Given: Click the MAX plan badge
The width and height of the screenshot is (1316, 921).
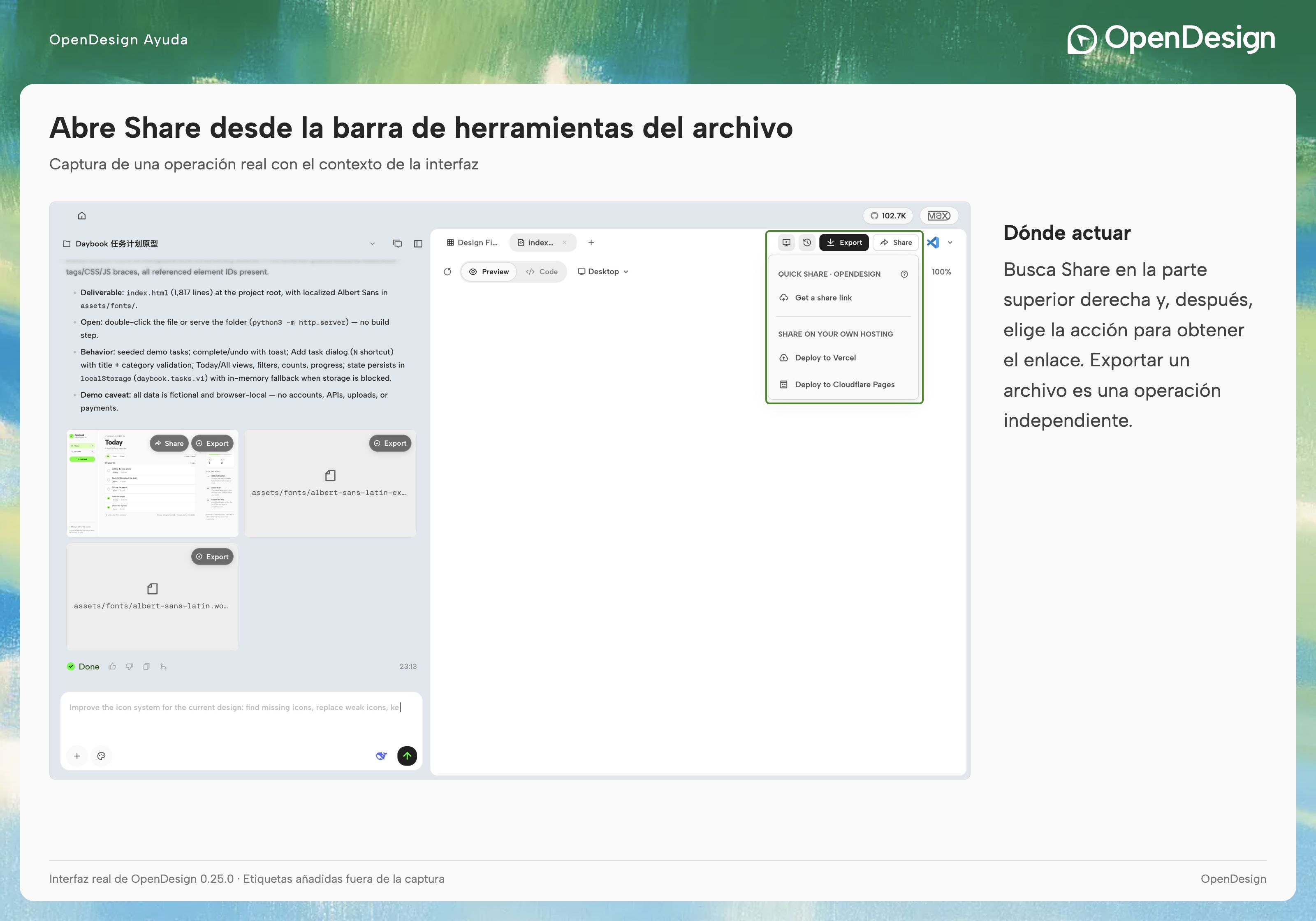Looking at the screenshot, I should tap(939, 215).
